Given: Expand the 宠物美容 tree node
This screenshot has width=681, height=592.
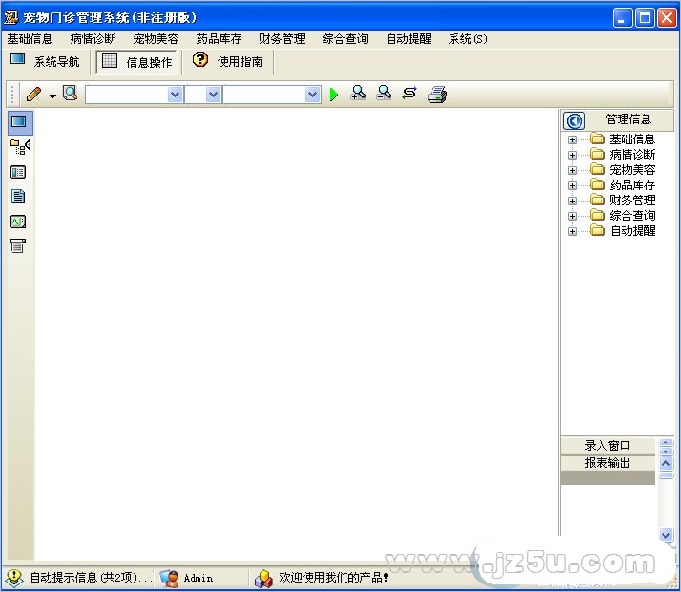Looking at the screenshot, I should tap(572, 170).
